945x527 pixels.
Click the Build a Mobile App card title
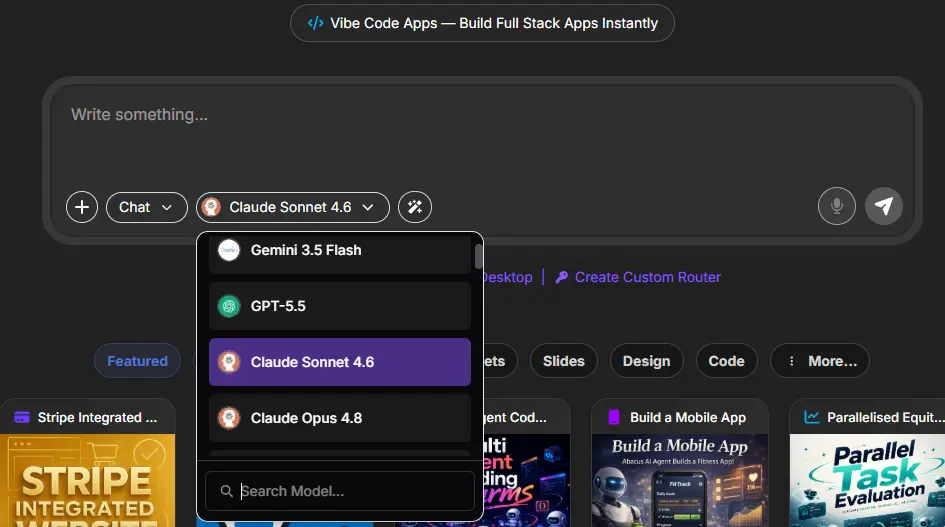(x=688, y=417)
